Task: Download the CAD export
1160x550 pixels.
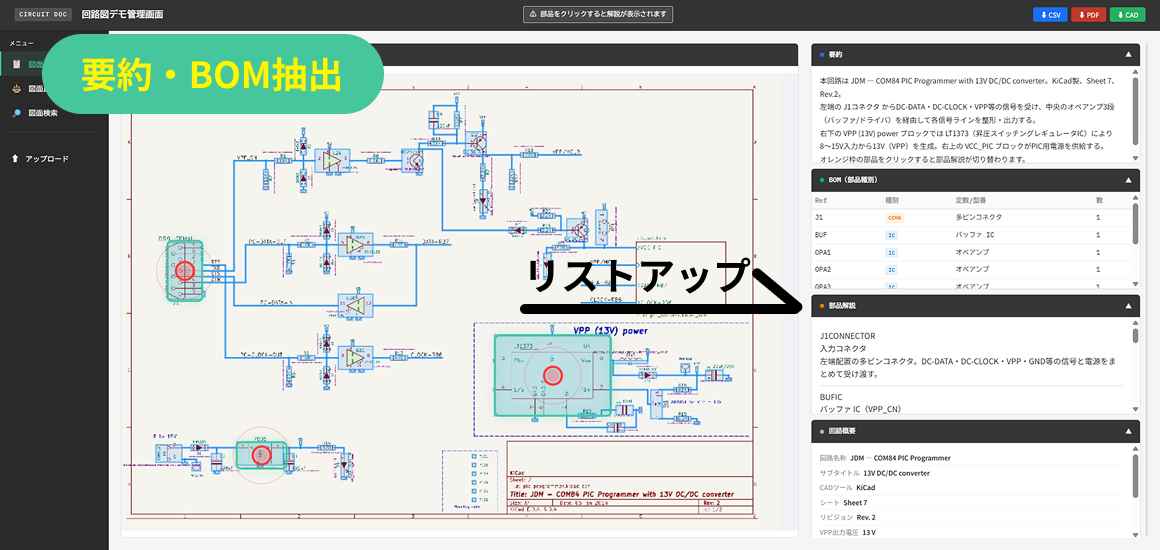Action: pos(1127,15)
